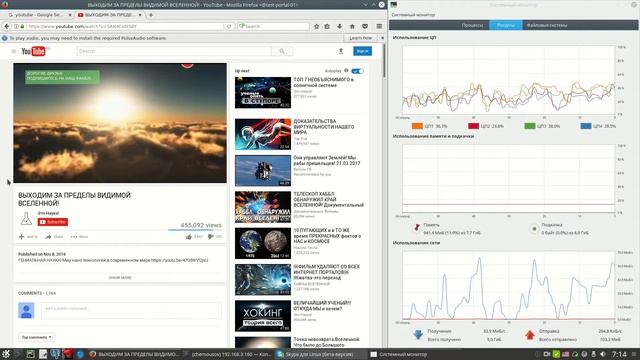Click the 7:14 clock in taskbar
The width and height of the screenshot is (640, 360).
[x=619, y=354]
